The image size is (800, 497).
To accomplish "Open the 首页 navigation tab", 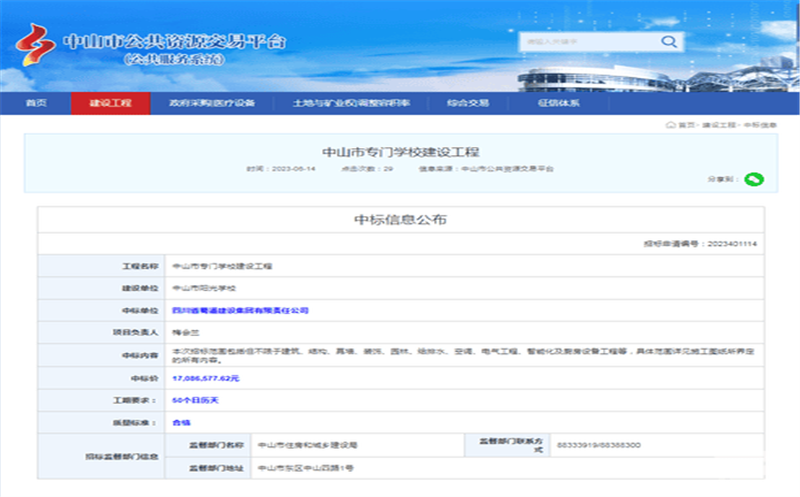I will (36, 103).
